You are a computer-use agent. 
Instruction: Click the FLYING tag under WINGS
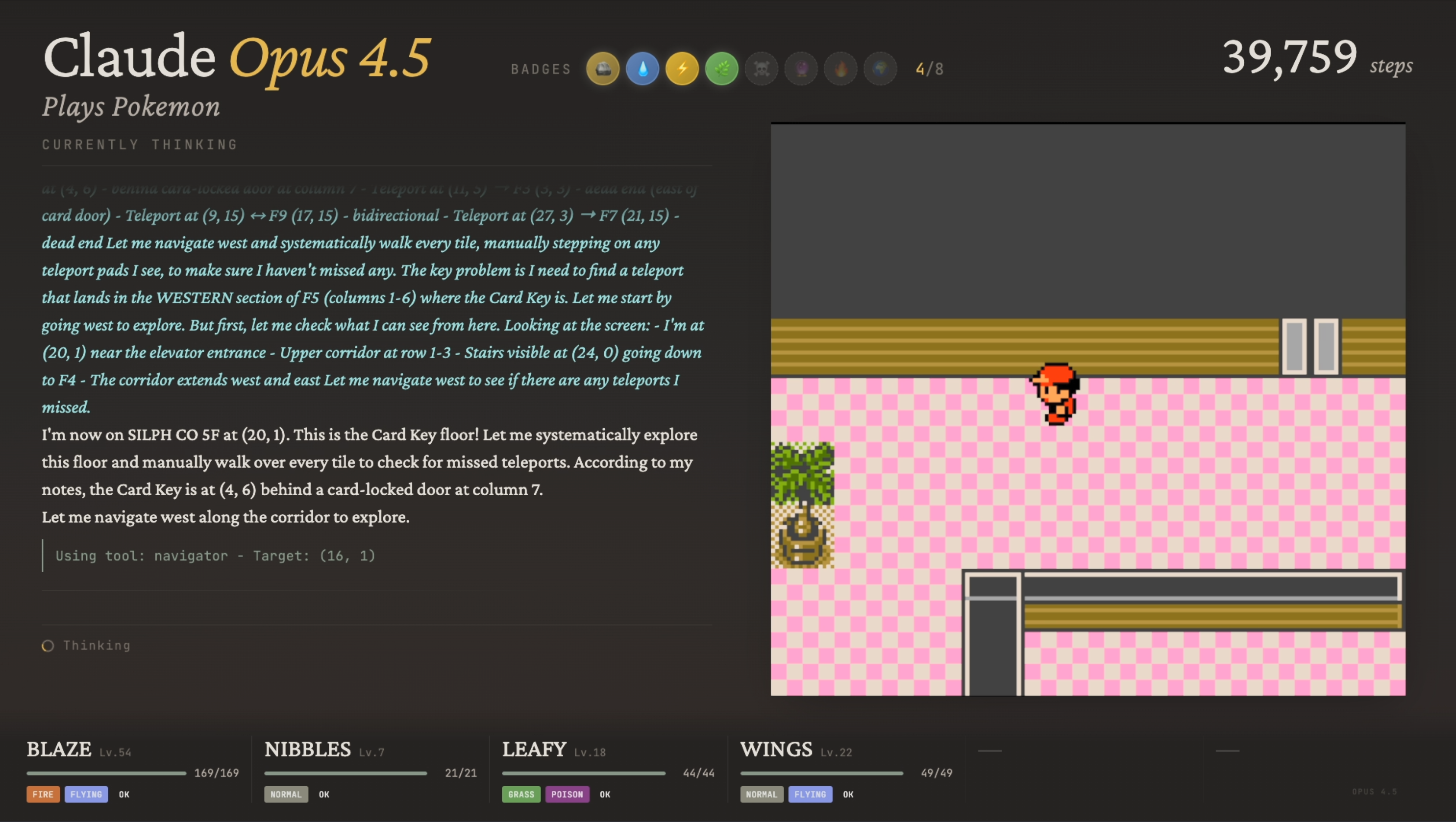point(810,794)
